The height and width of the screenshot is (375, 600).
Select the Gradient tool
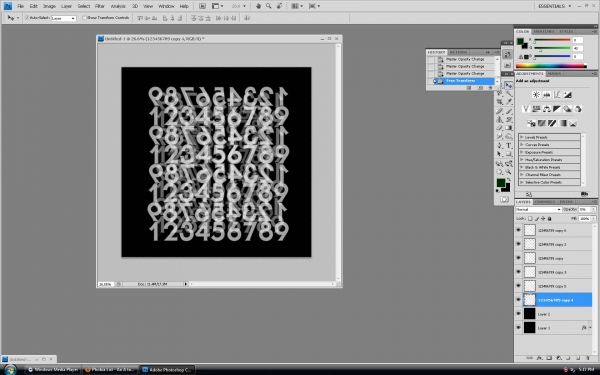point(509,128)
